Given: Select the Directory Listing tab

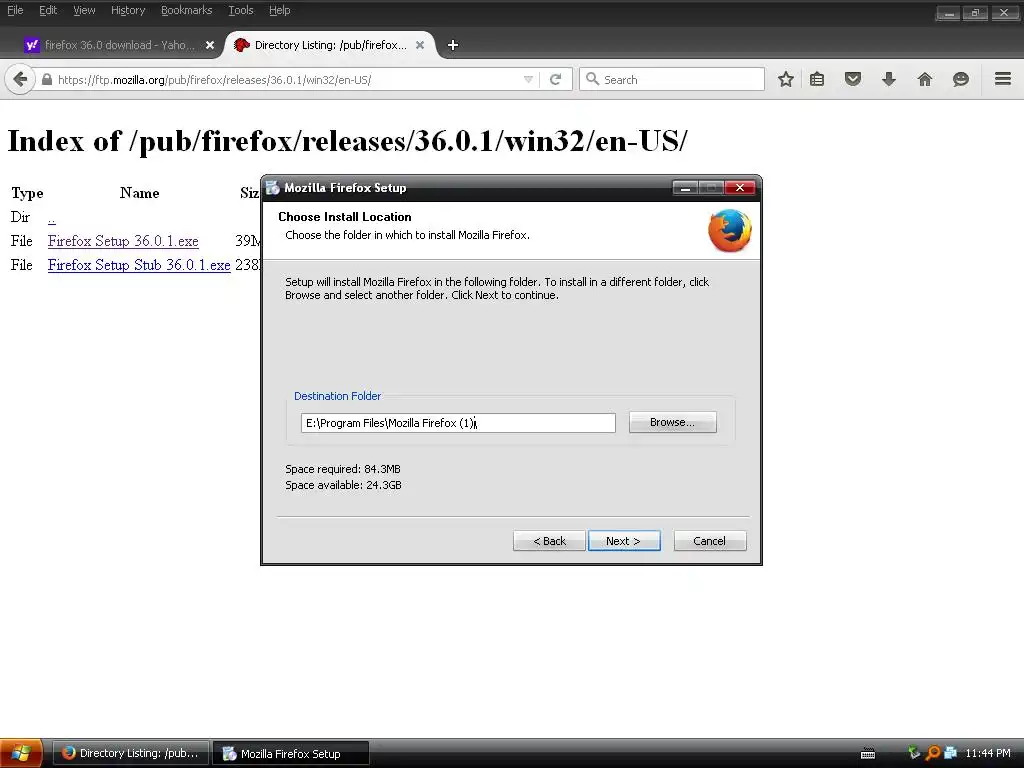Looking at the screenshot, I should pyautogui.click(x=330, y=45).
